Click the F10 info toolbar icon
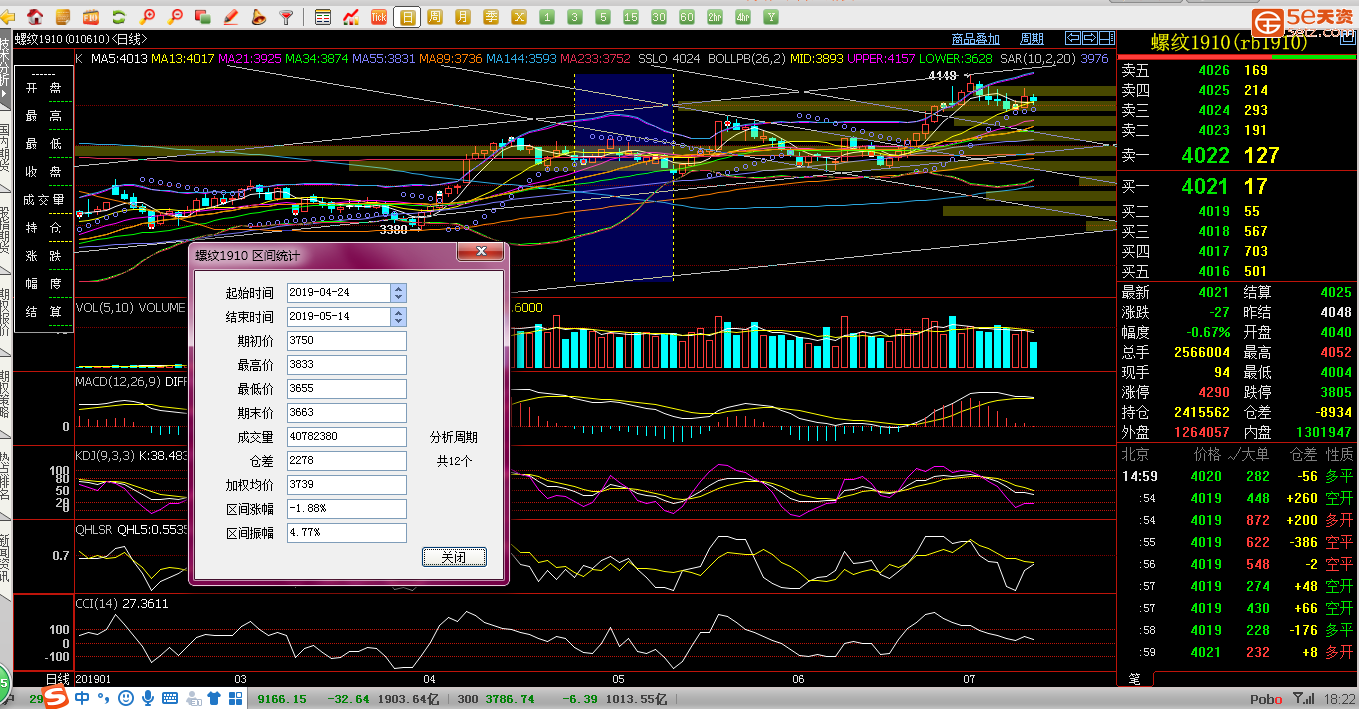1359x709 pixels. (91, 17)
